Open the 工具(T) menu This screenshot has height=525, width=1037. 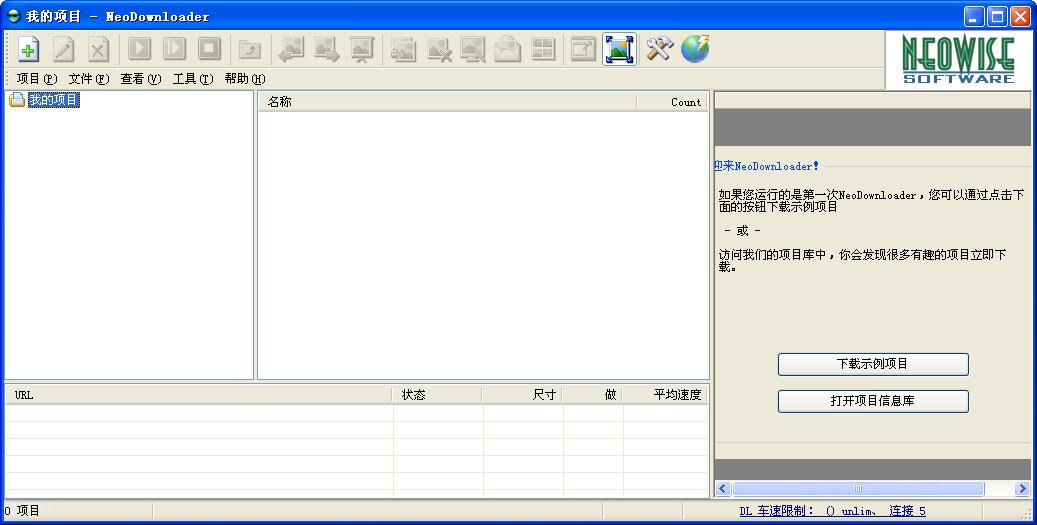193,79
